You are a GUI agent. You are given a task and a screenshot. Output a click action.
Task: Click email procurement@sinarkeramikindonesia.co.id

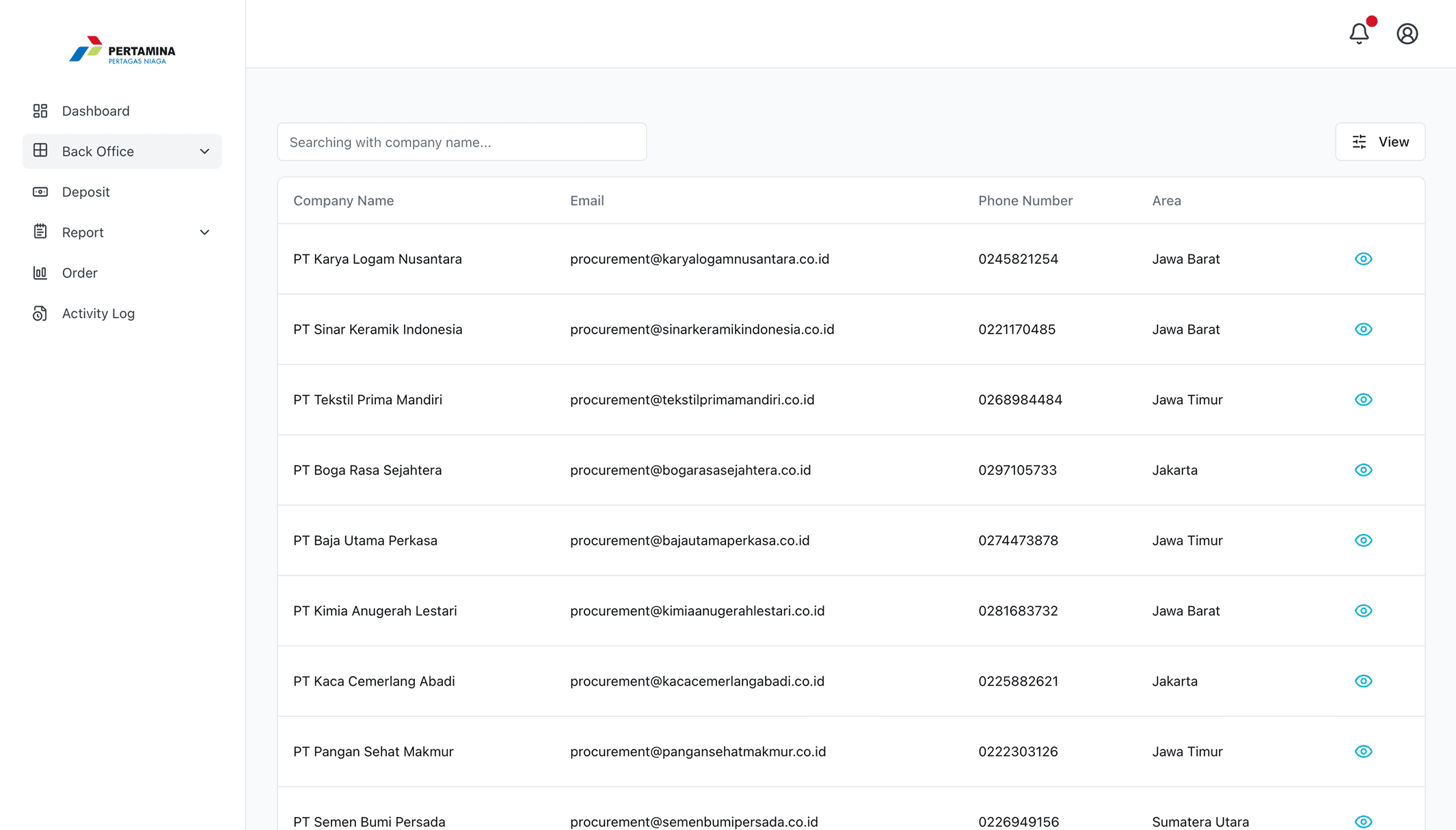[702, 330]
